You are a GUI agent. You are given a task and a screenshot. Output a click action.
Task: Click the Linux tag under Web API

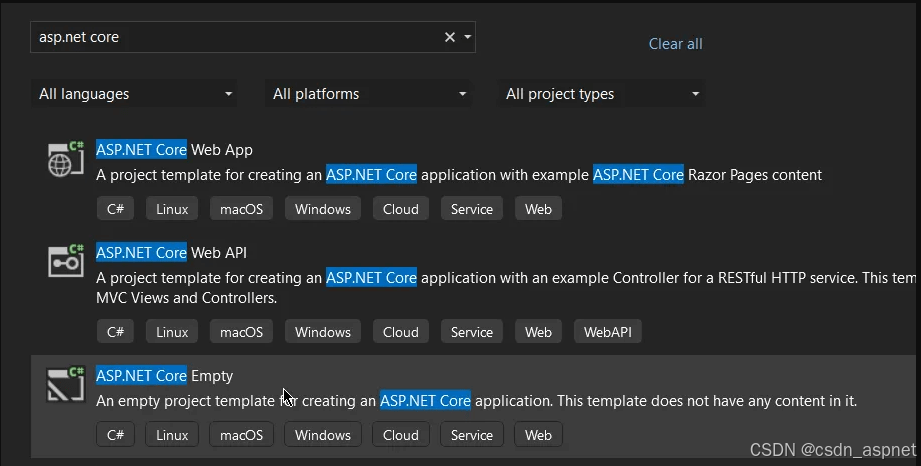[172, 332]
